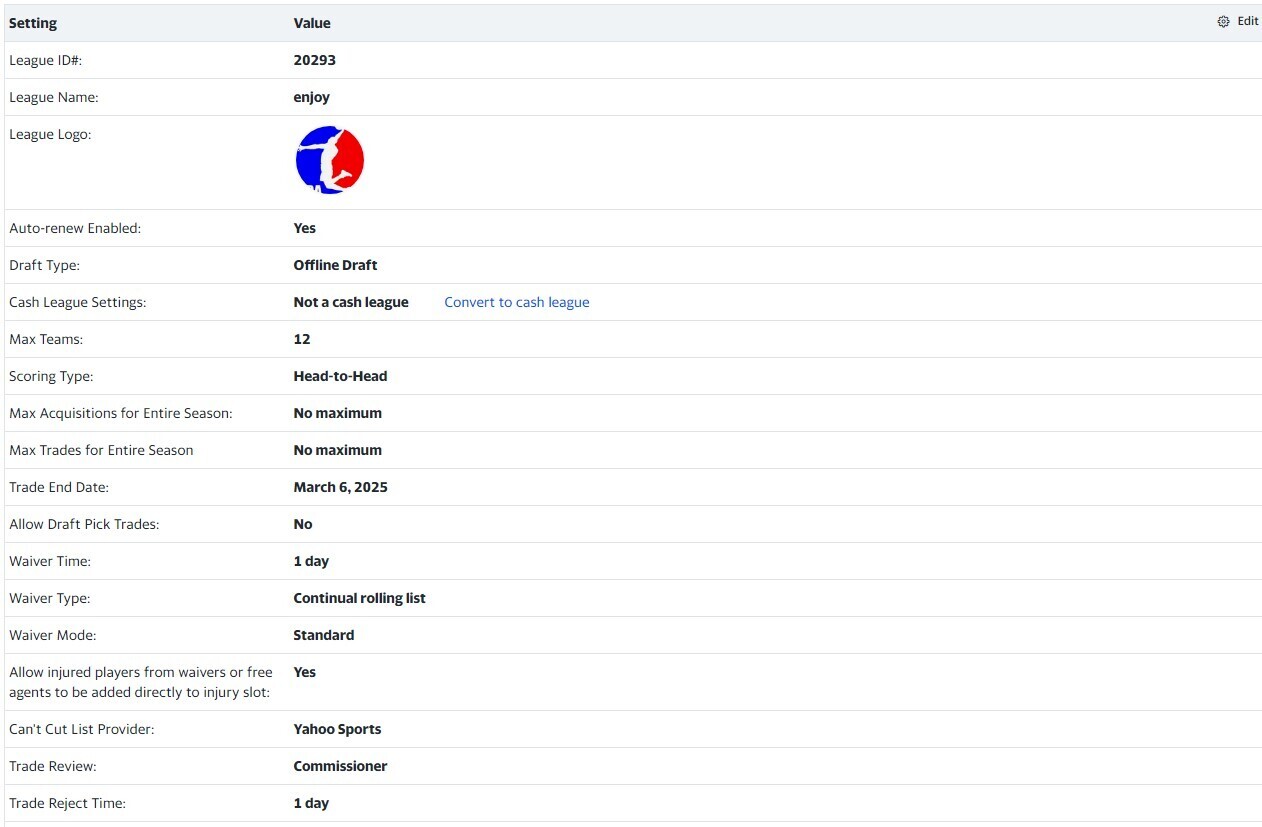Click the Allow injured players setting label

[141, 682]
